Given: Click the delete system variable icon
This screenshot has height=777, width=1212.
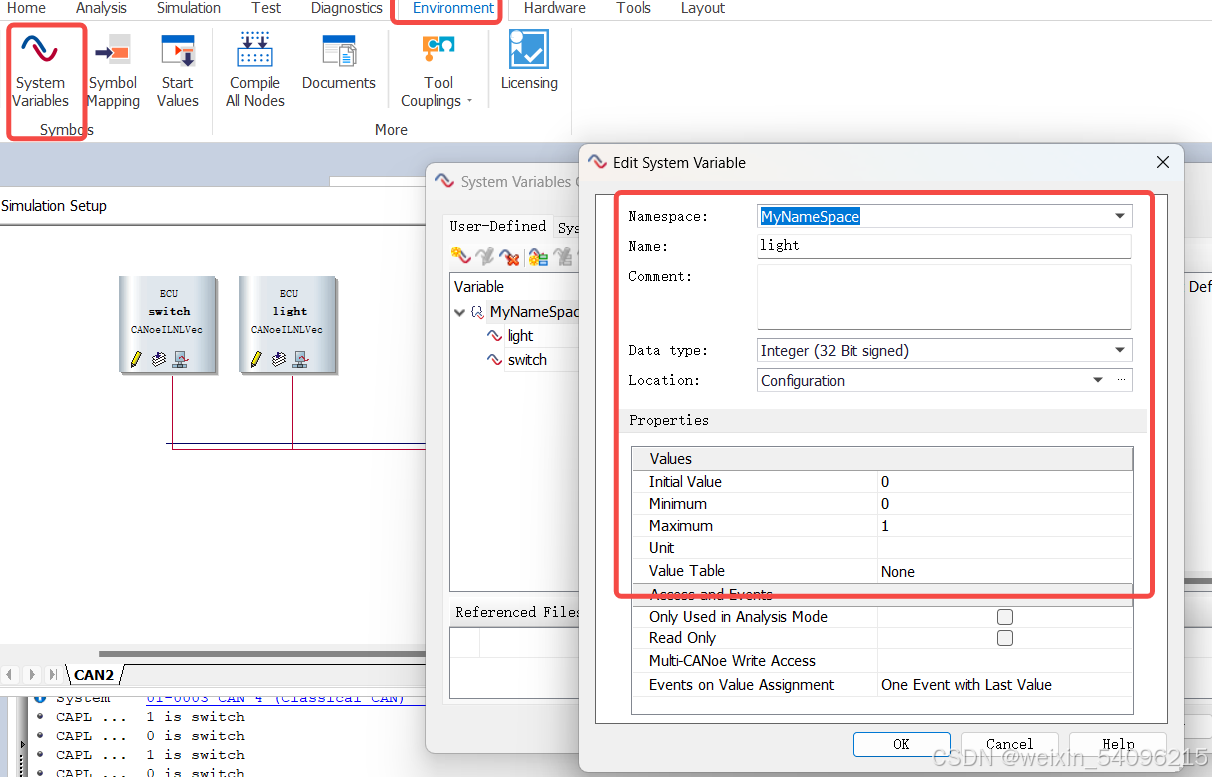Looking at the screenshot, I should tap(509, 257).
